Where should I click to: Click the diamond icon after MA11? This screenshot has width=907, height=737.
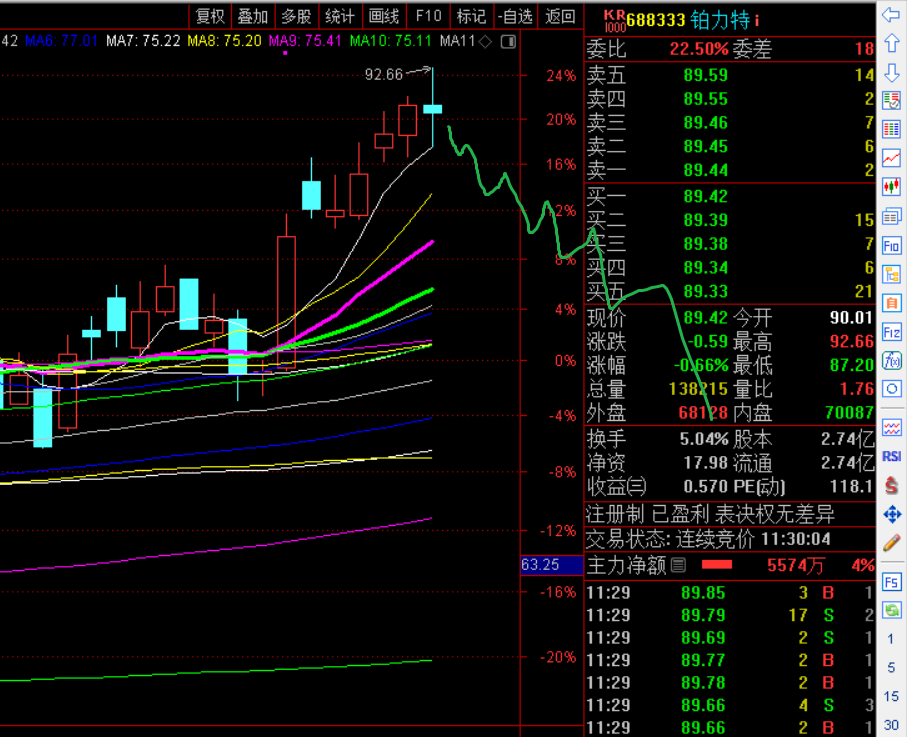[485, 42]
